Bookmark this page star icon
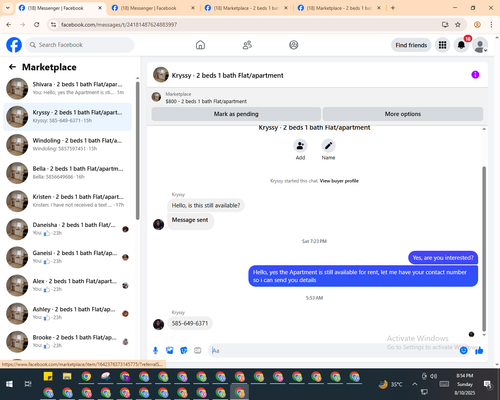This screenshot has height=400, width=500. pyautogui.click(x=458, y=24)
